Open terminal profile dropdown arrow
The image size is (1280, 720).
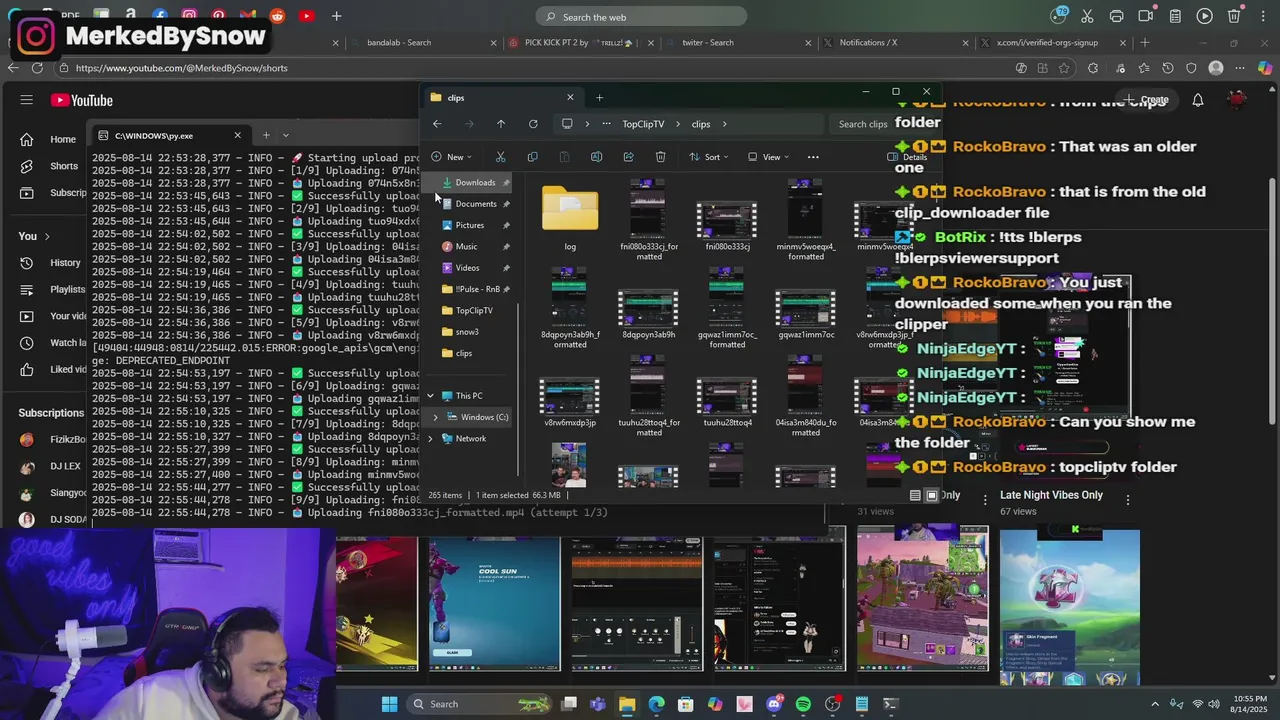point(286,135)
